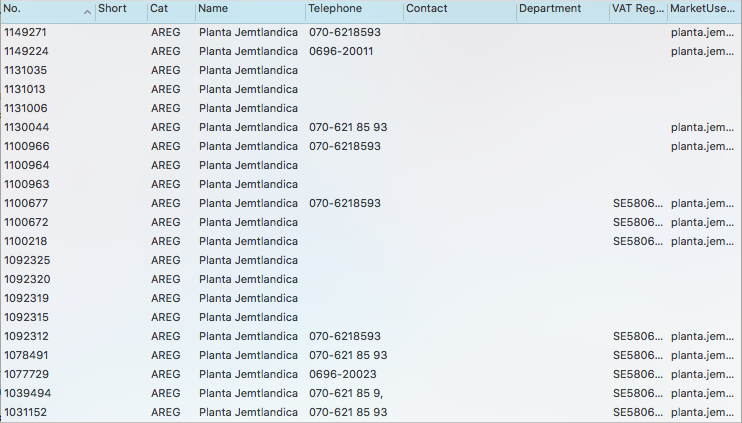742x423 pixels.
Task: Click AREG category in row 1100963
Action: point(166,184)
